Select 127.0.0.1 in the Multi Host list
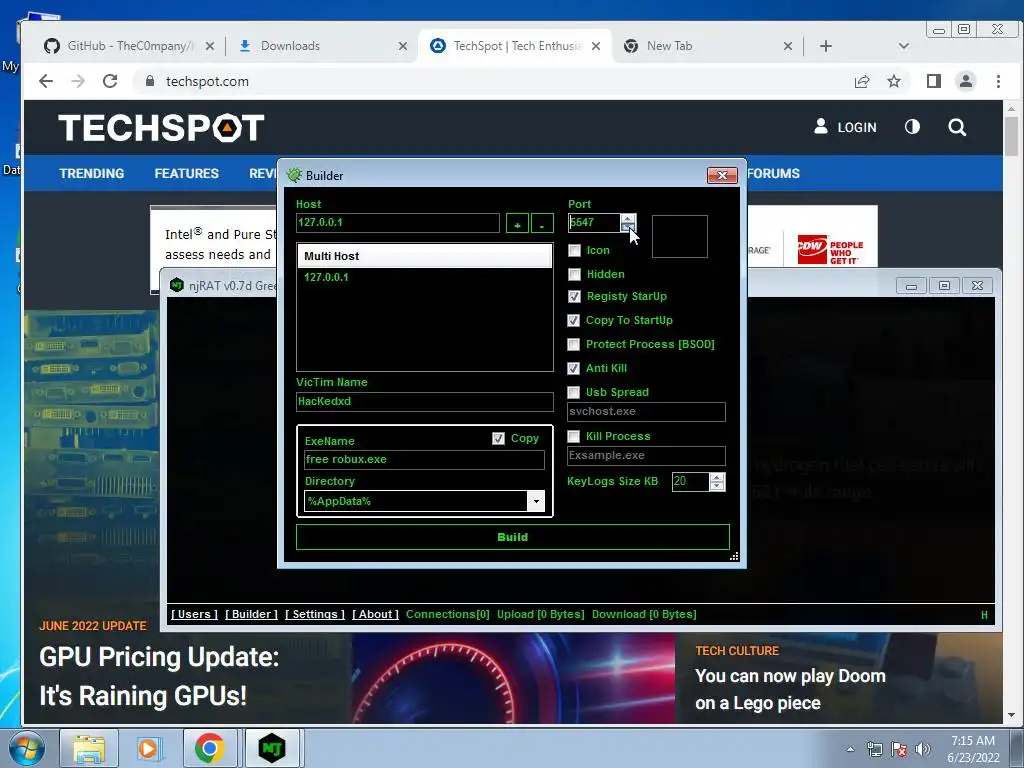1024x768 pixels. click(x=327, y=277)
